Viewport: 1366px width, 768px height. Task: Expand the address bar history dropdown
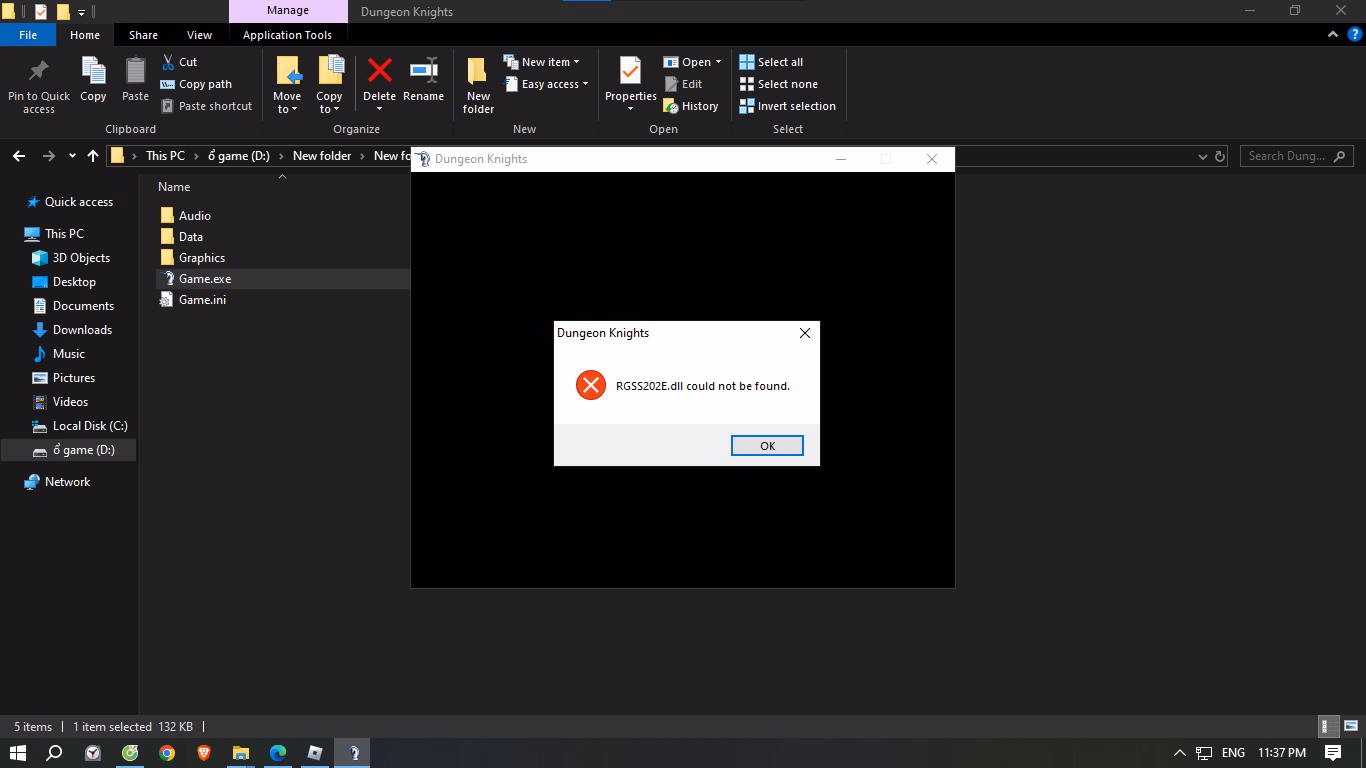pyautogui.click(x=1202, y=157)
